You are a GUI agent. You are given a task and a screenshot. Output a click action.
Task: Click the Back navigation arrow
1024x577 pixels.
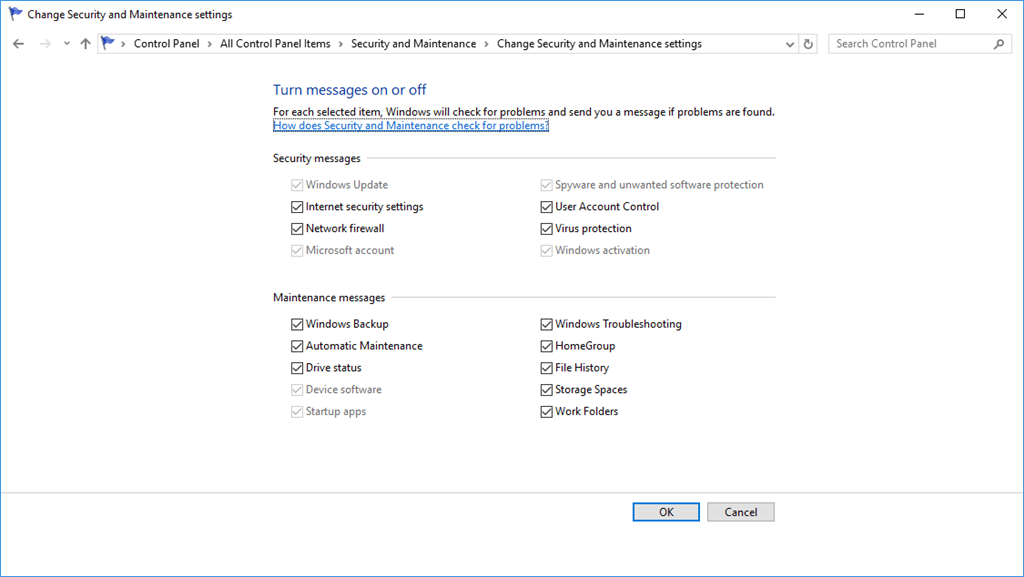pyautogui.click(x=19, y=44)
